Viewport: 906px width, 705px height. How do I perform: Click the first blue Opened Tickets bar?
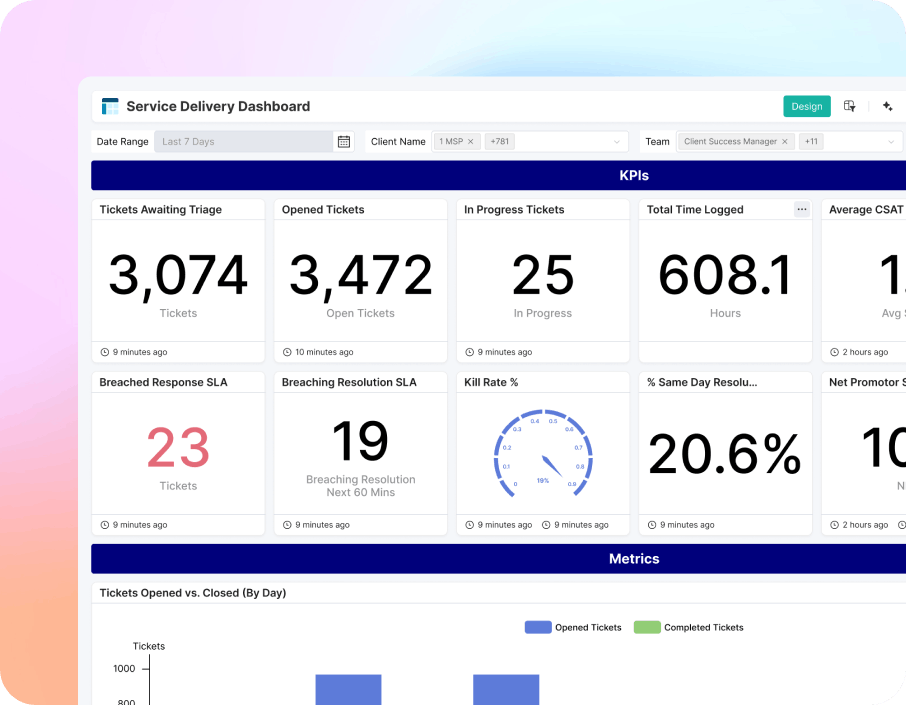[348, 689]
